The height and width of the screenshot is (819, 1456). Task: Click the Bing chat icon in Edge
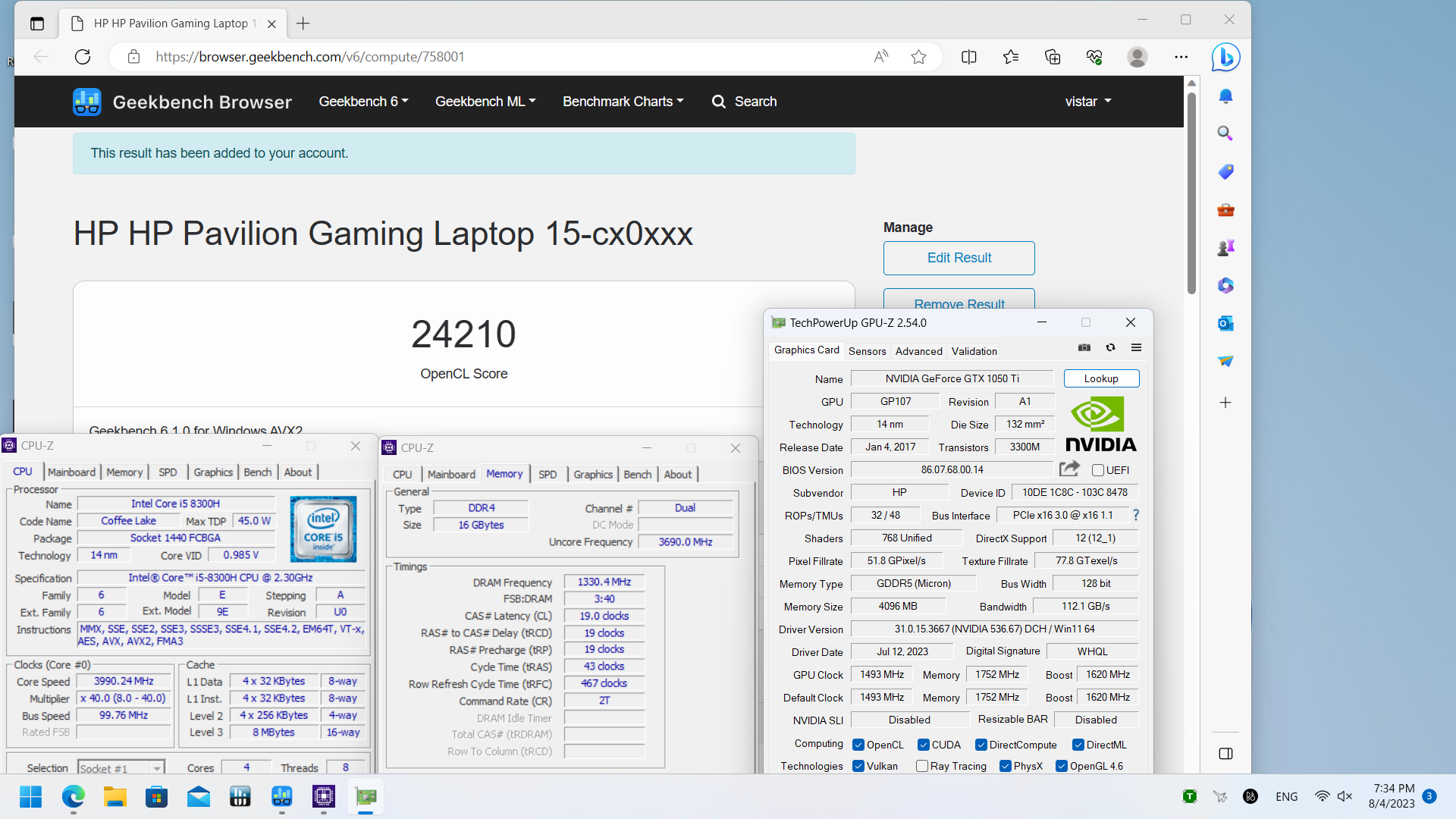1225,57
